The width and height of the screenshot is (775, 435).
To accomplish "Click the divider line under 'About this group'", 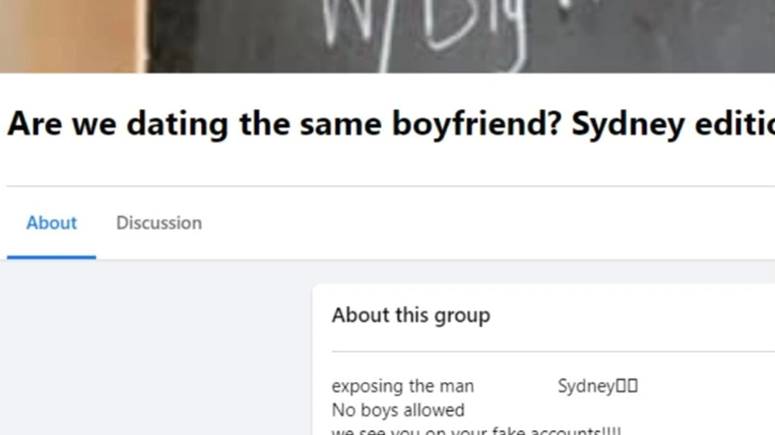I will pyautogui.click(x=553, y=352).
